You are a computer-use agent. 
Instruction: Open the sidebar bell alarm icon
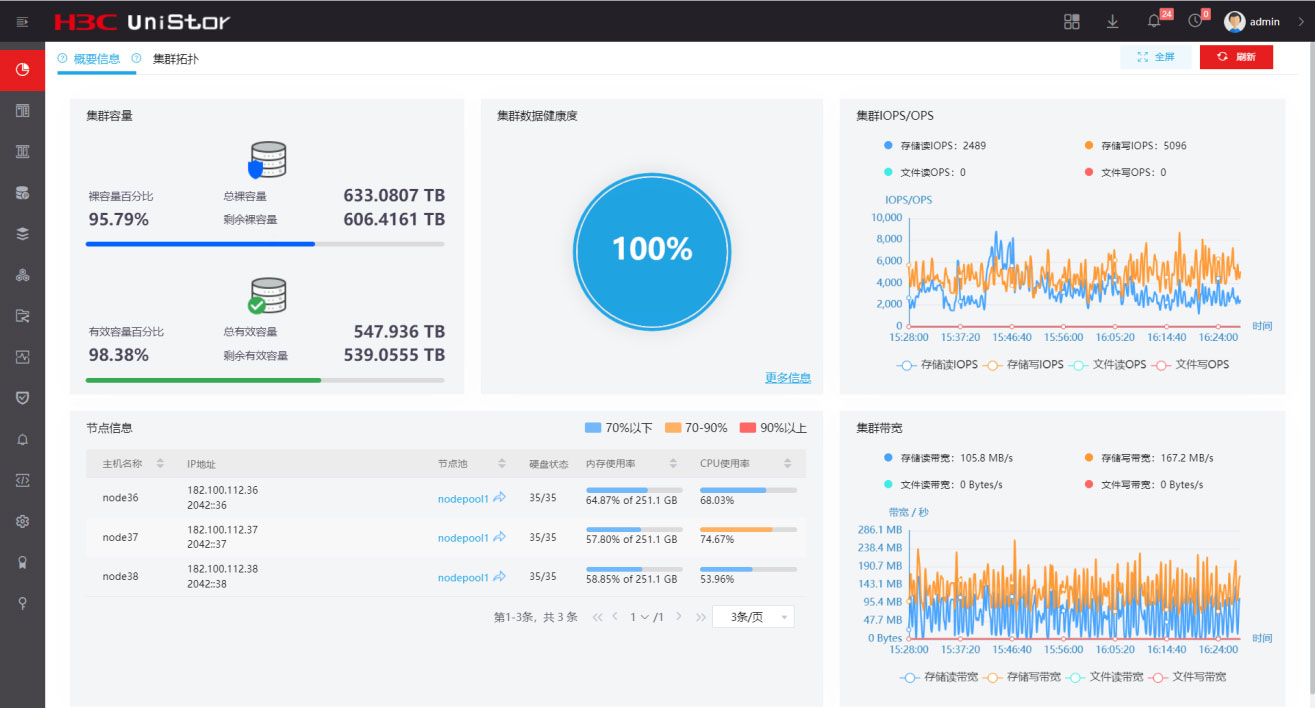click(22, 439)
